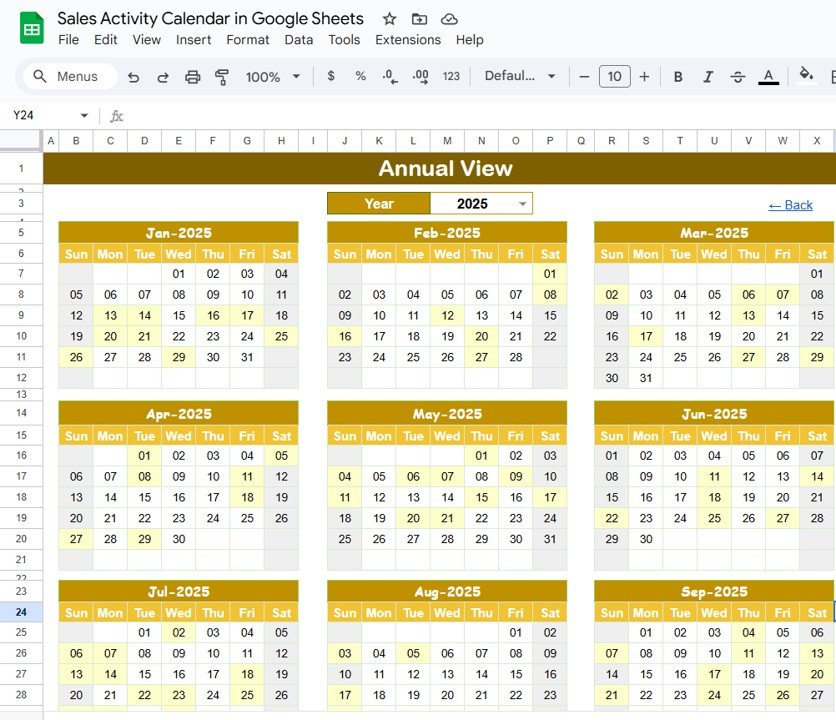
Task: Open the Format menu
Action: pos(247,40)
